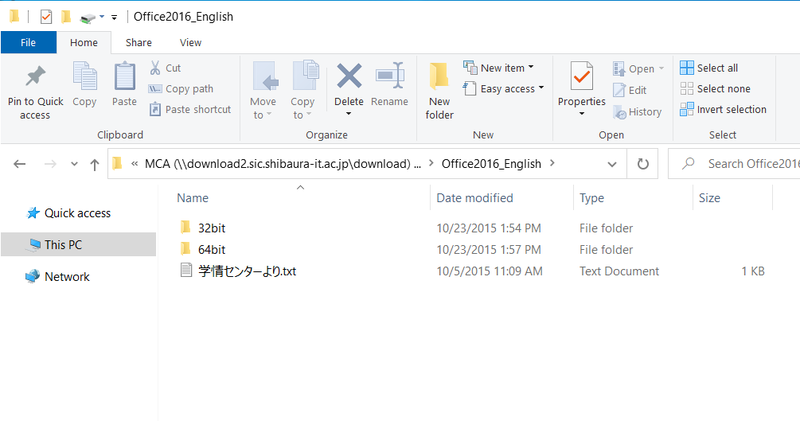Go forward in navigation history

pos(50,164)
